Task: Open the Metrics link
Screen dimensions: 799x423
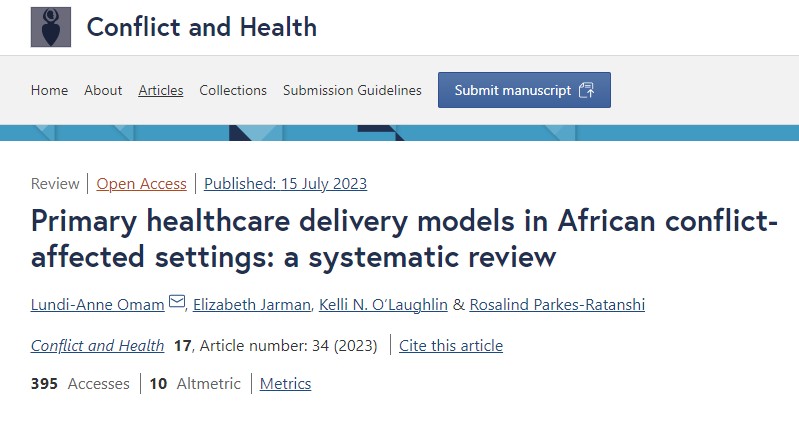Action: 285,383
